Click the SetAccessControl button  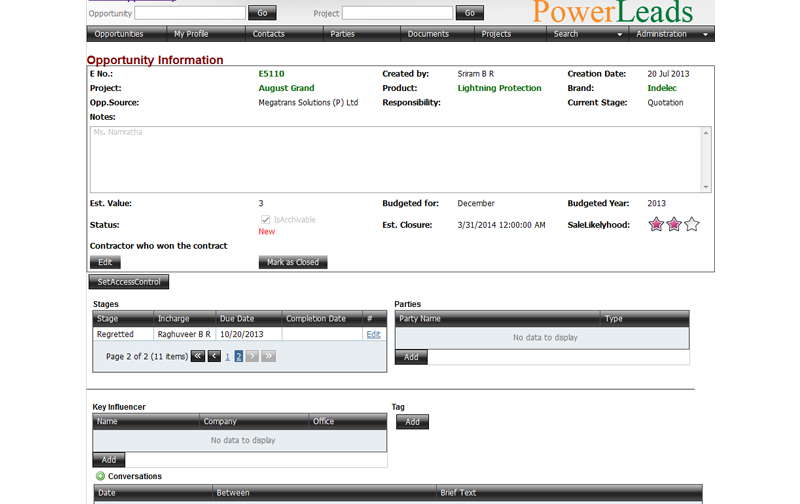tap(129, 282)
